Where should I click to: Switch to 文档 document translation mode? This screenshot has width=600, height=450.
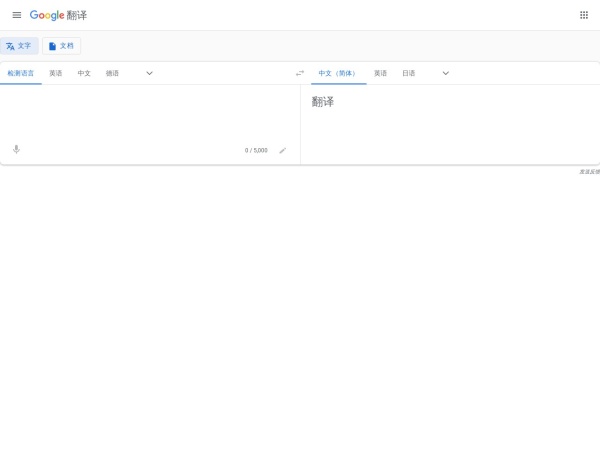[x=61, y=46]
